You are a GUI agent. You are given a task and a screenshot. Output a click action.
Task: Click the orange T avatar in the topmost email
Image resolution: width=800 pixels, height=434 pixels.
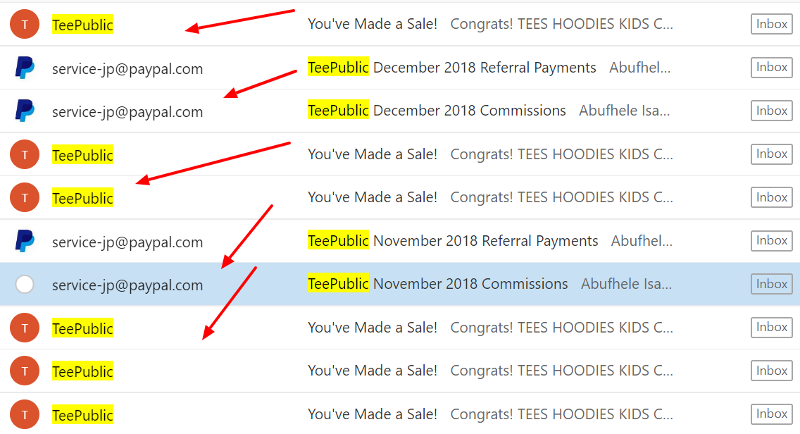[24, 24]
